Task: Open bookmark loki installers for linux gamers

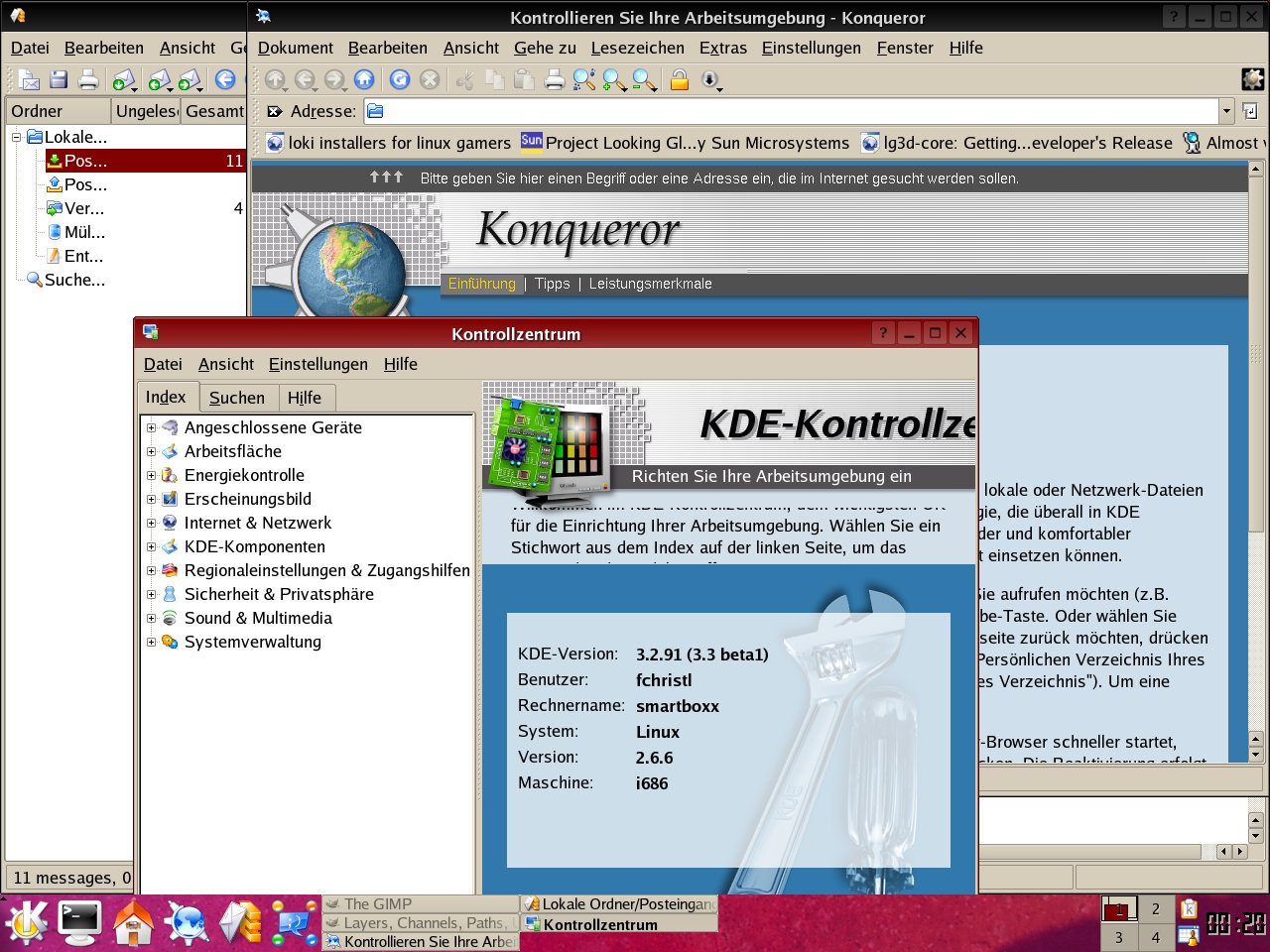Action: [389, 143]
